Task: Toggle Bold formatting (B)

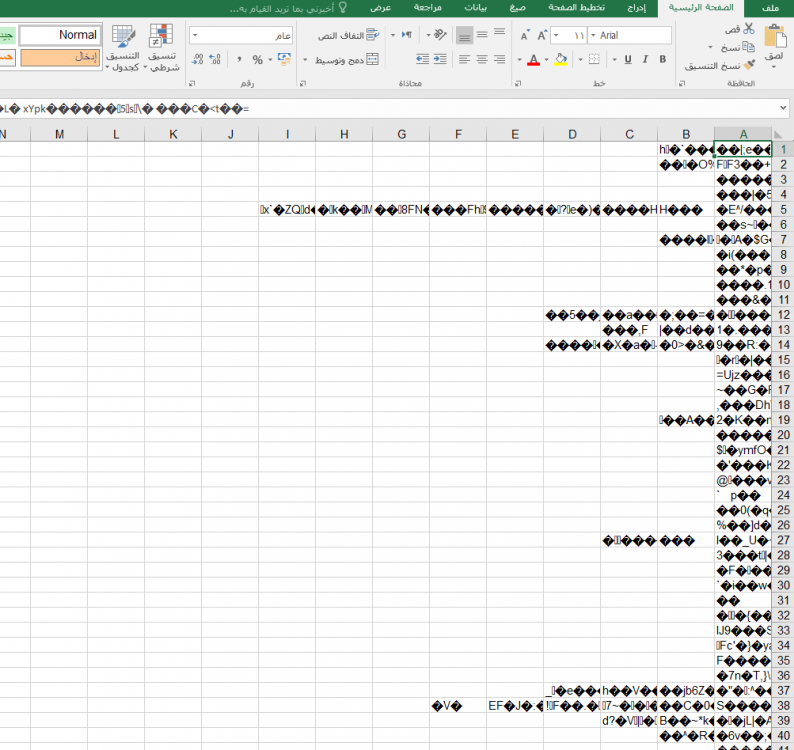Action: (662, 59)
